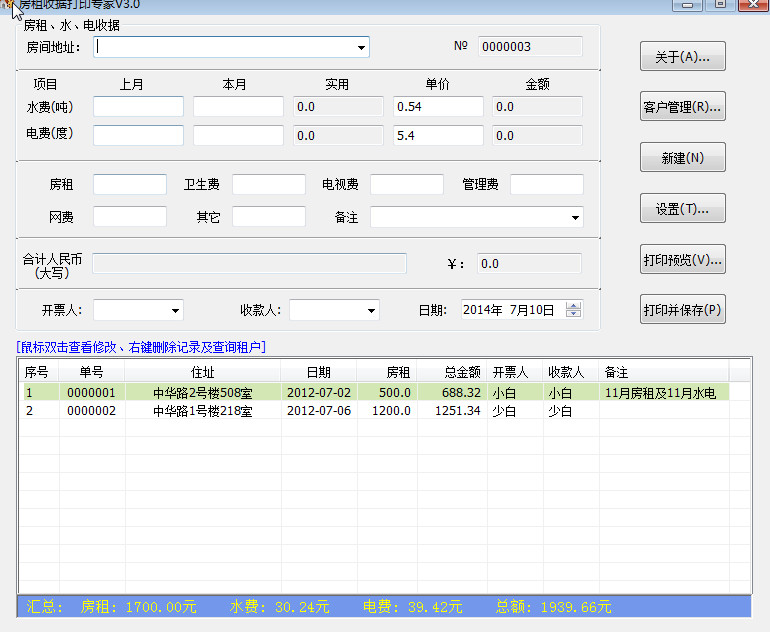Viewport: 770px width, 632px height.
Task: Minimize the 房租收据打印专家 window
Action: tap(688, 4)
